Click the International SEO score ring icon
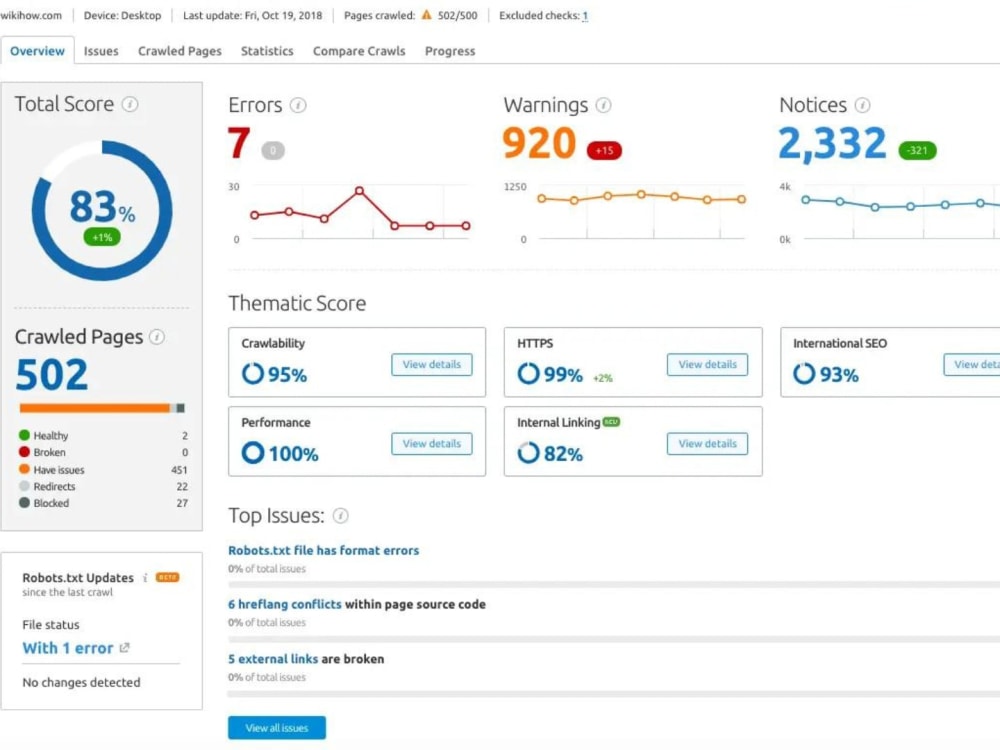This screenshot has height=750, width=1000. tap(804, 373)
